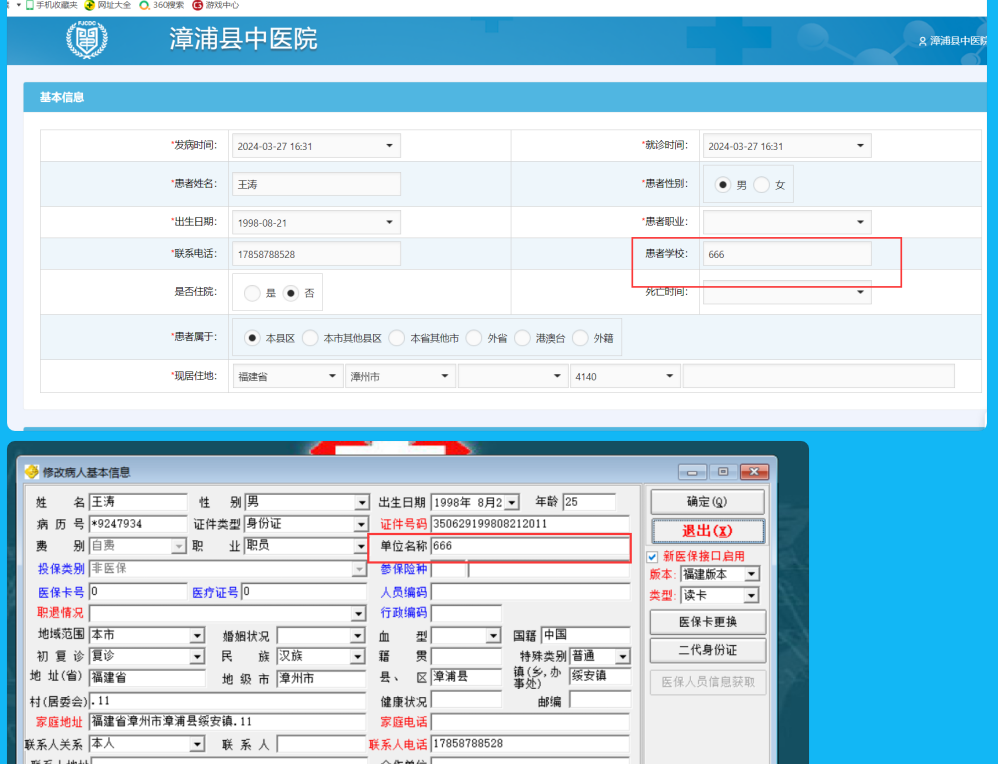Click the 年龄 field showing 25

point(589,502)
